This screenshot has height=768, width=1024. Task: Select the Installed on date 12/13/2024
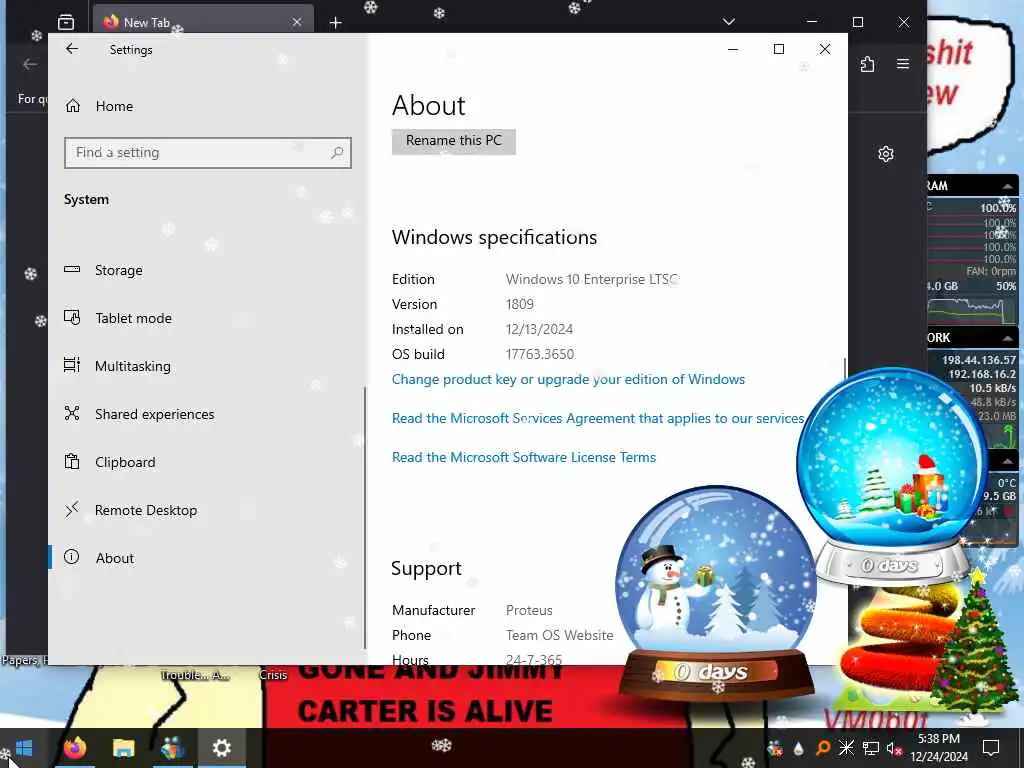[539, 329]
